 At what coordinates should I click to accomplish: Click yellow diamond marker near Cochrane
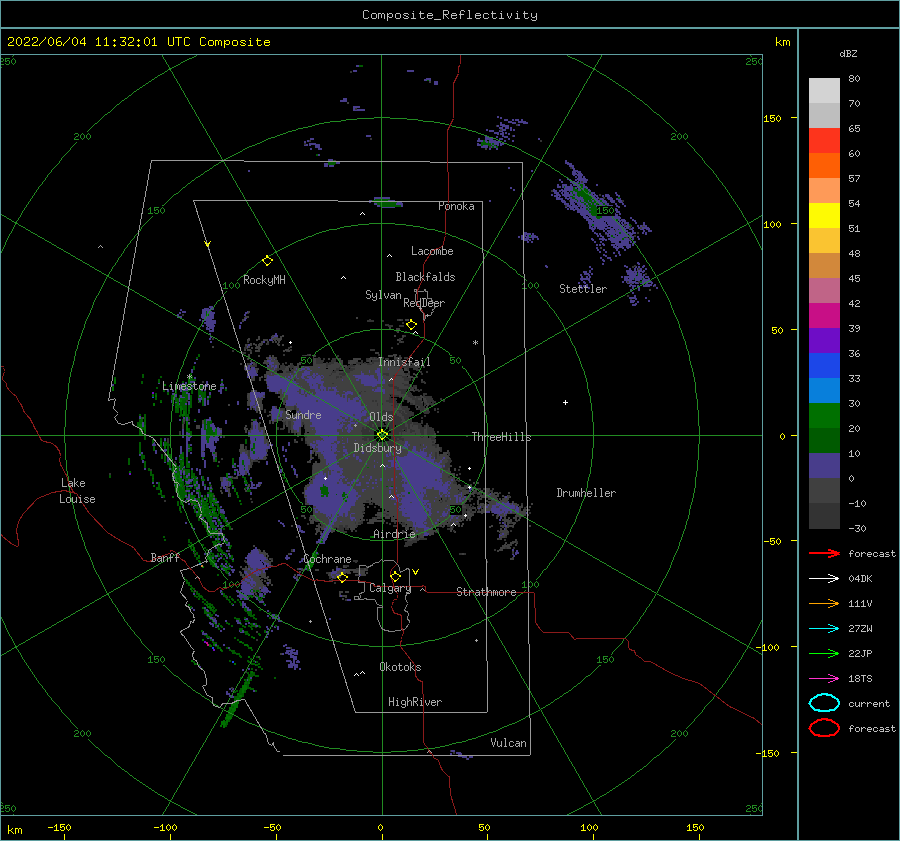pyautogui.click(x=342, y=577)
